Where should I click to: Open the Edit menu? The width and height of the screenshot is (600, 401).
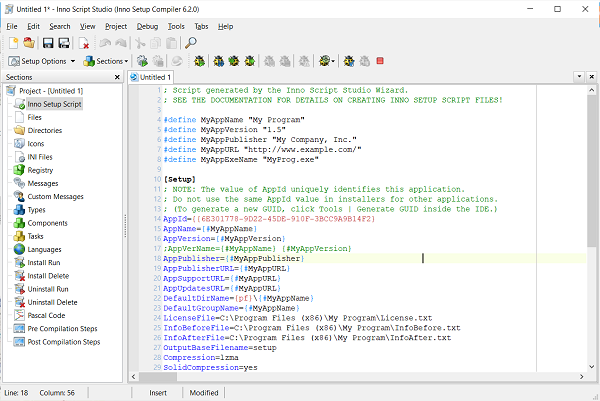33,26
